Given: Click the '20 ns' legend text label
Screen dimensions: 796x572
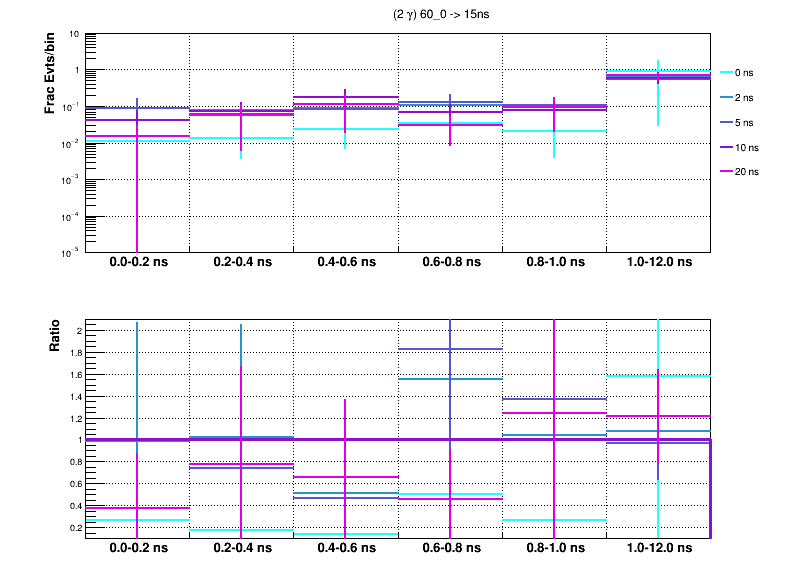Looking at the screenshot, I should pos(747,171).
